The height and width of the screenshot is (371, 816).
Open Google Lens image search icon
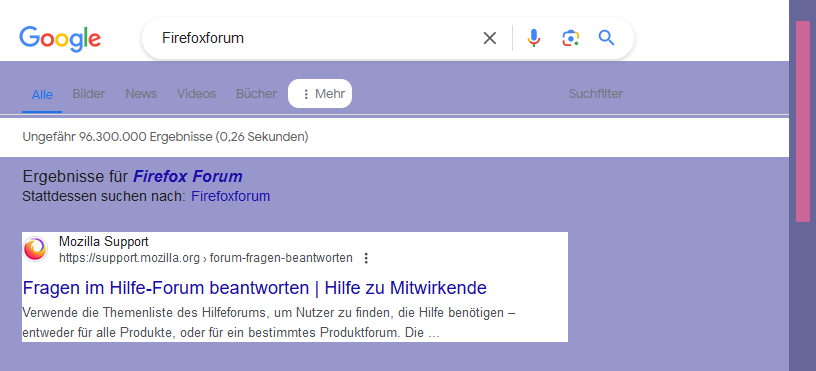click(571, 38)
